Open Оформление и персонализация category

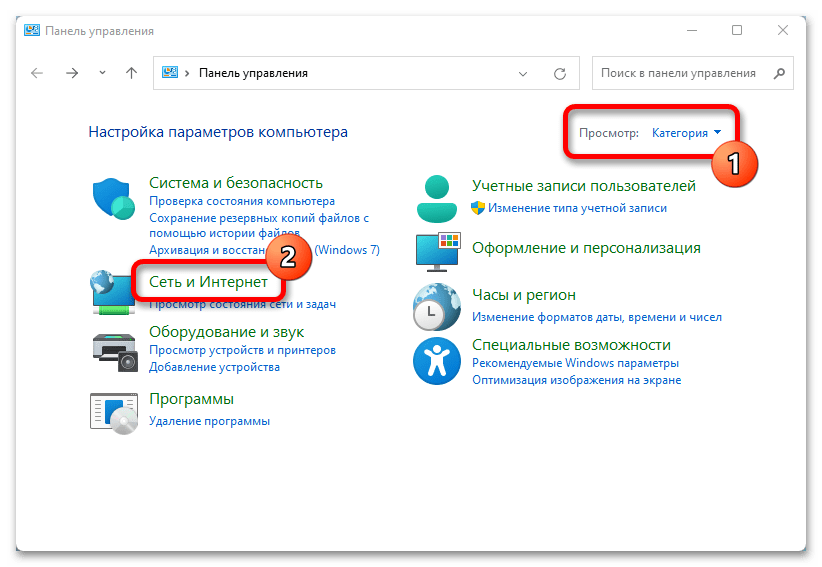click(x=586, y=248)
